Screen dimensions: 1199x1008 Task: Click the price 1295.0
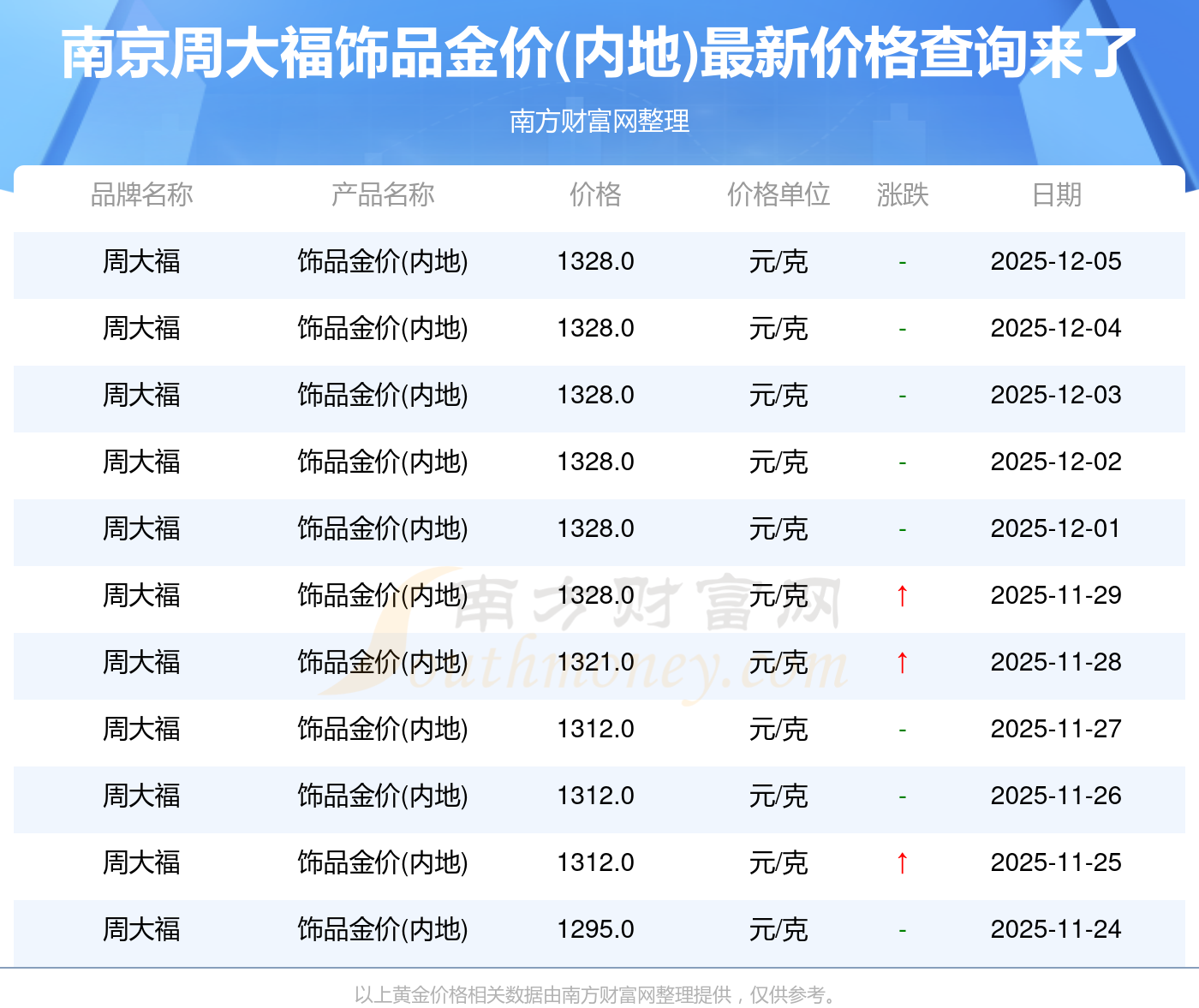pos(595,929)
